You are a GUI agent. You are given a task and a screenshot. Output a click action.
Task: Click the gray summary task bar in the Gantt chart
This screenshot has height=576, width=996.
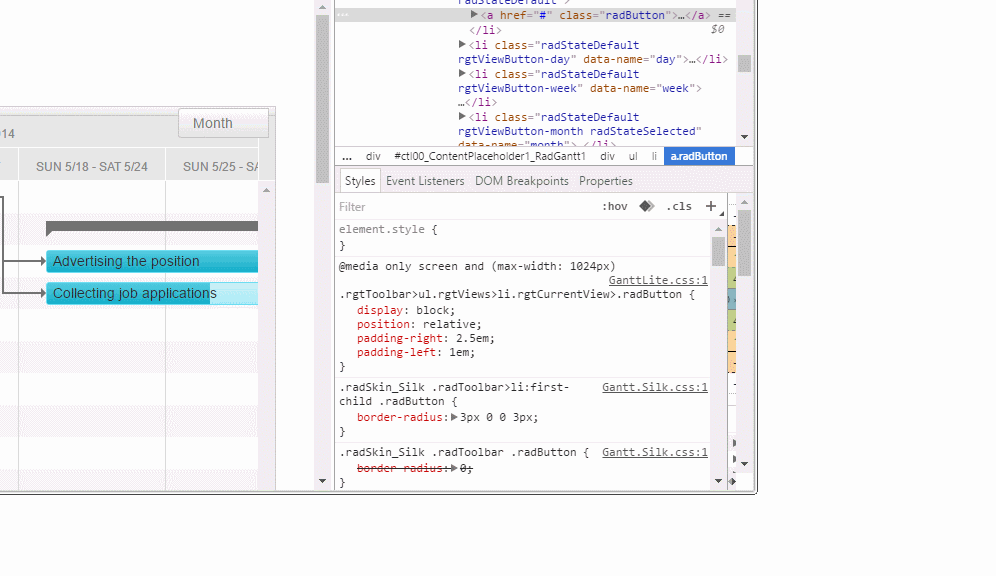click(x=152, y=227)
